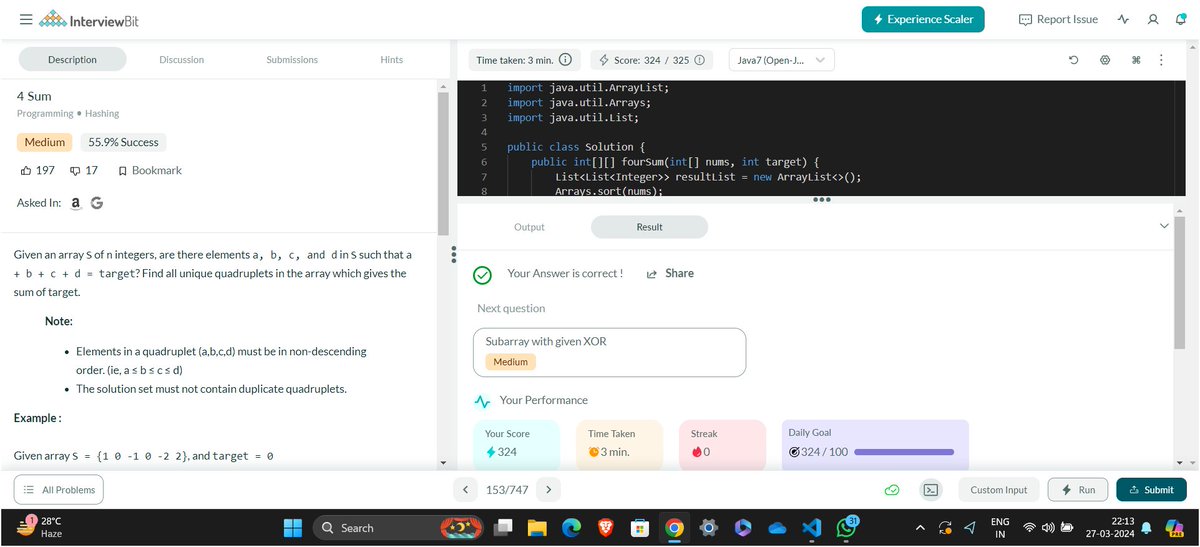1200x547 pixels.
Task: Like the problem with thumbs up 197
Action: (x=37, y=171)
